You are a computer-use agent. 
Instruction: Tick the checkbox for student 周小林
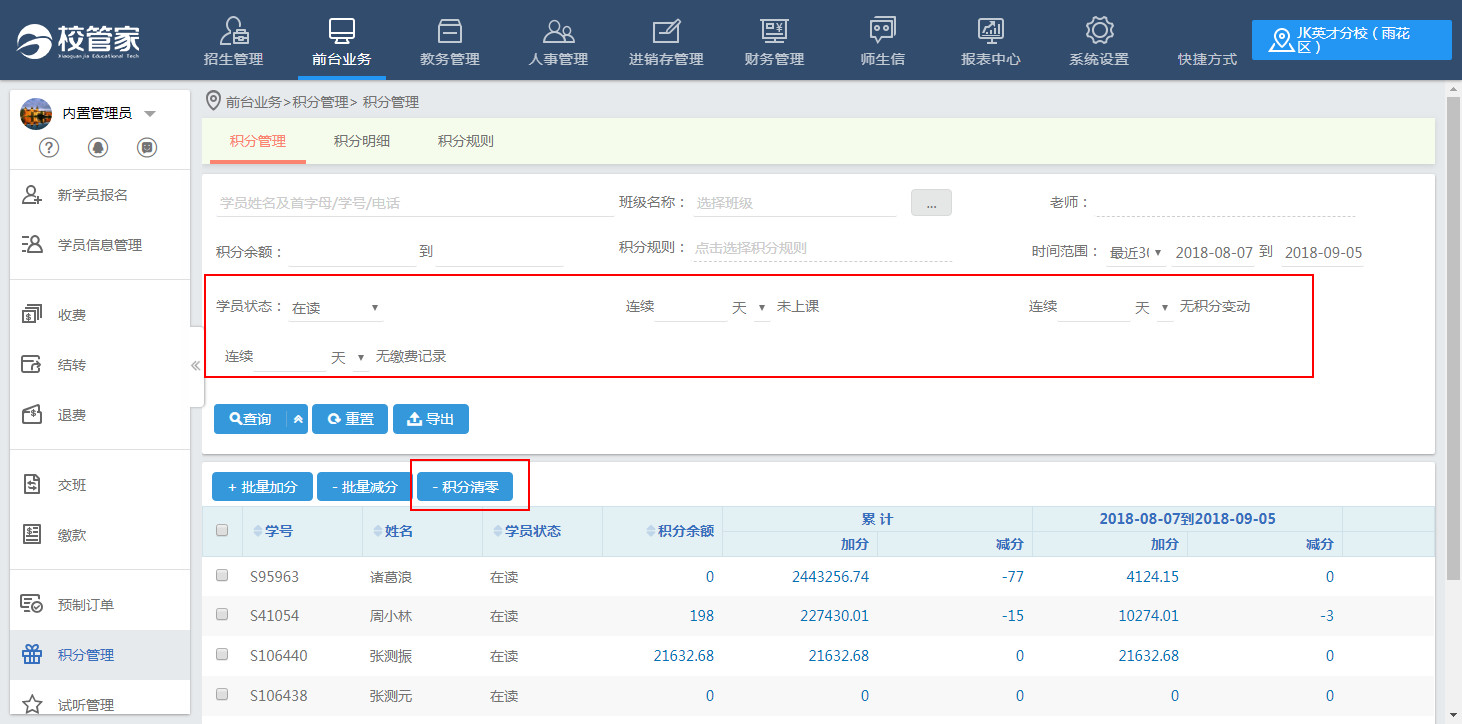[x=222, y=615]
